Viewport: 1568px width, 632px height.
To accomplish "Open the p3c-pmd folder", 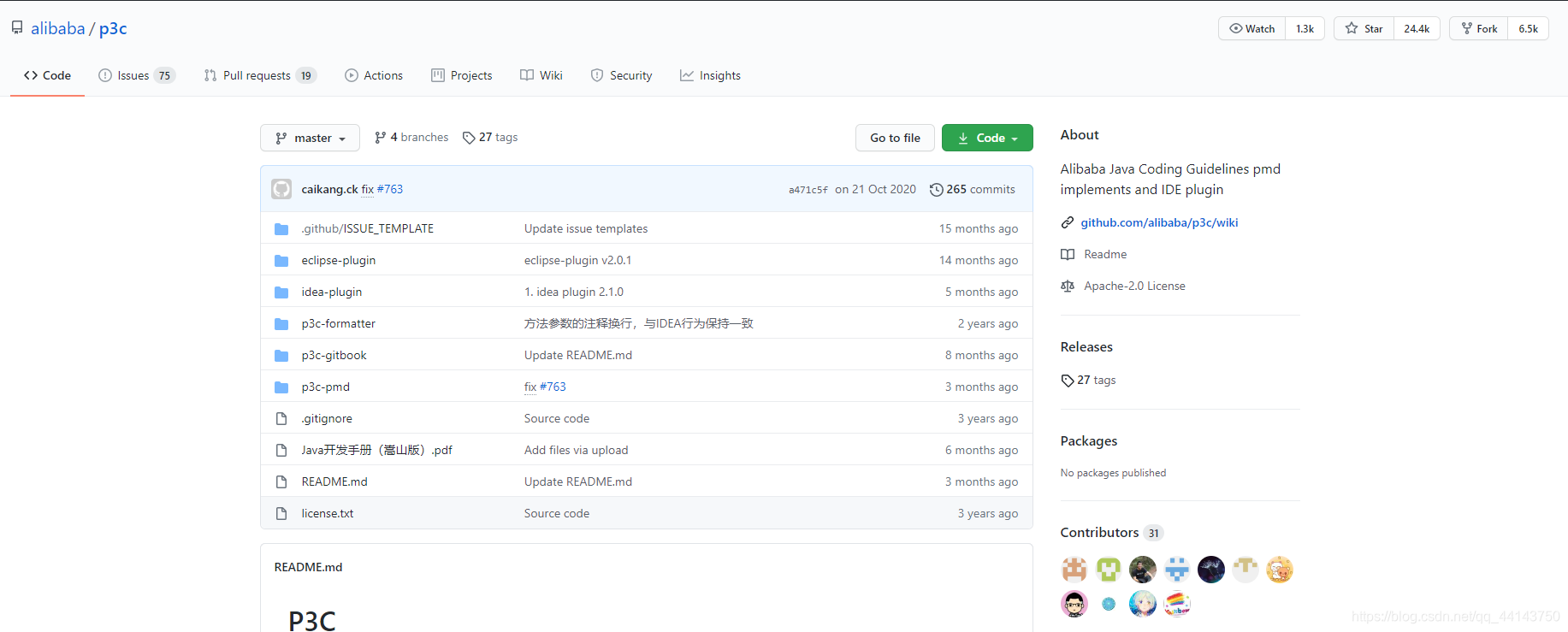I will pyautogui.click(x=326, y=387).
